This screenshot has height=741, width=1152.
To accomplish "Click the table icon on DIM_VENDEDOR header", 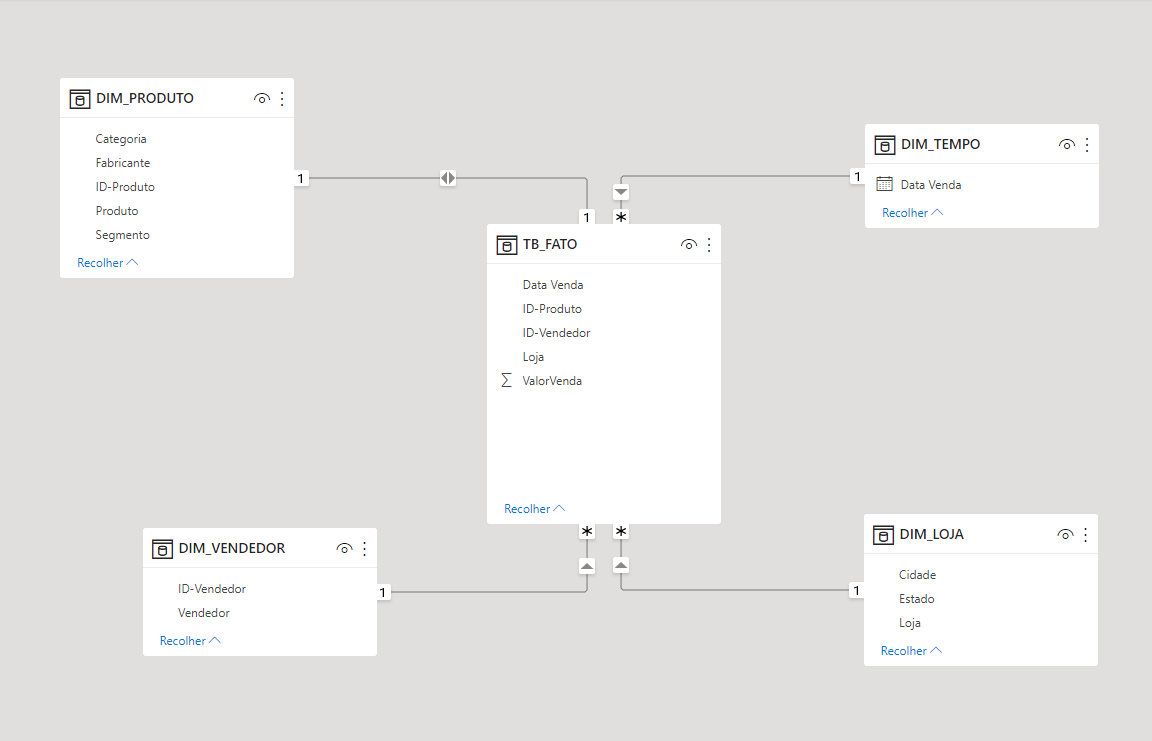I will [x=162, y=548].
